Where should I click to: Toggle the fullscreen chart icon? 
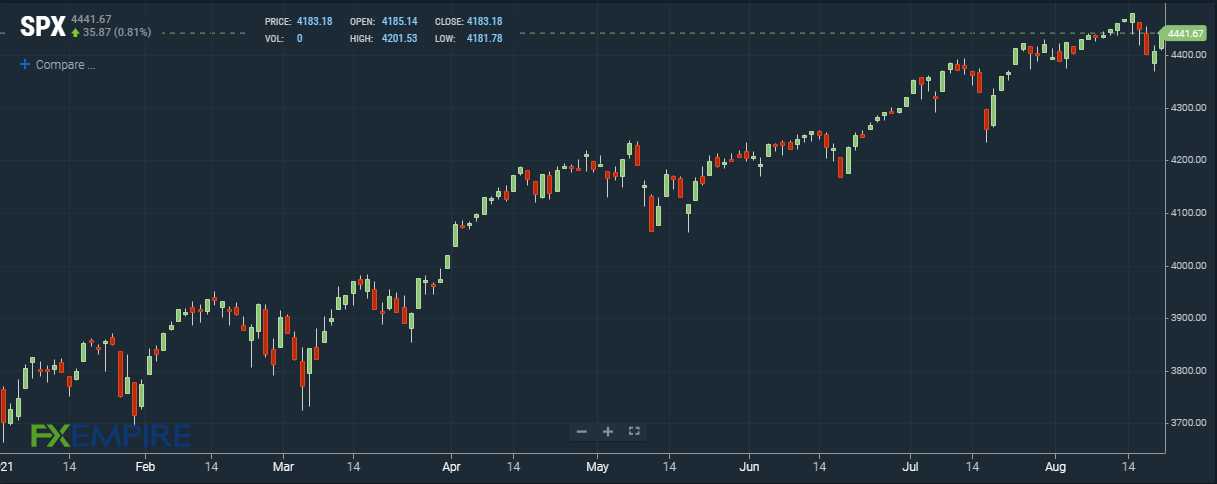point(634,431)
